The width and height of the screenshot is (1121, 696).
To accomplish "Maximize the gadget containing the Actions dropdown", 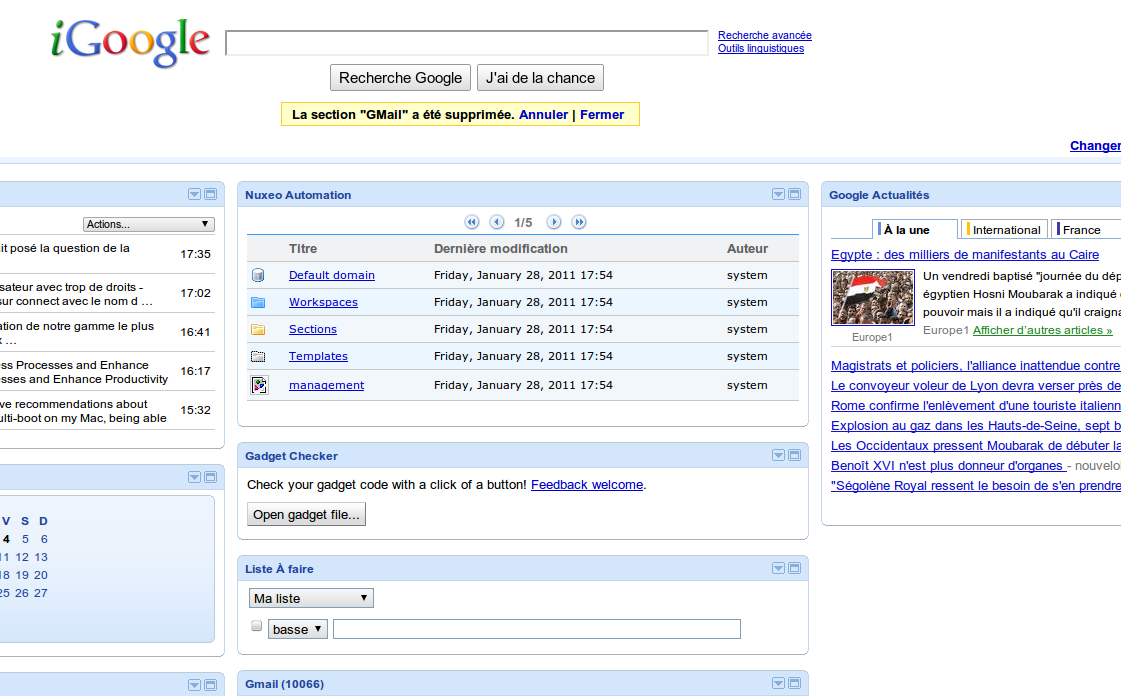I will click(210, 194).
